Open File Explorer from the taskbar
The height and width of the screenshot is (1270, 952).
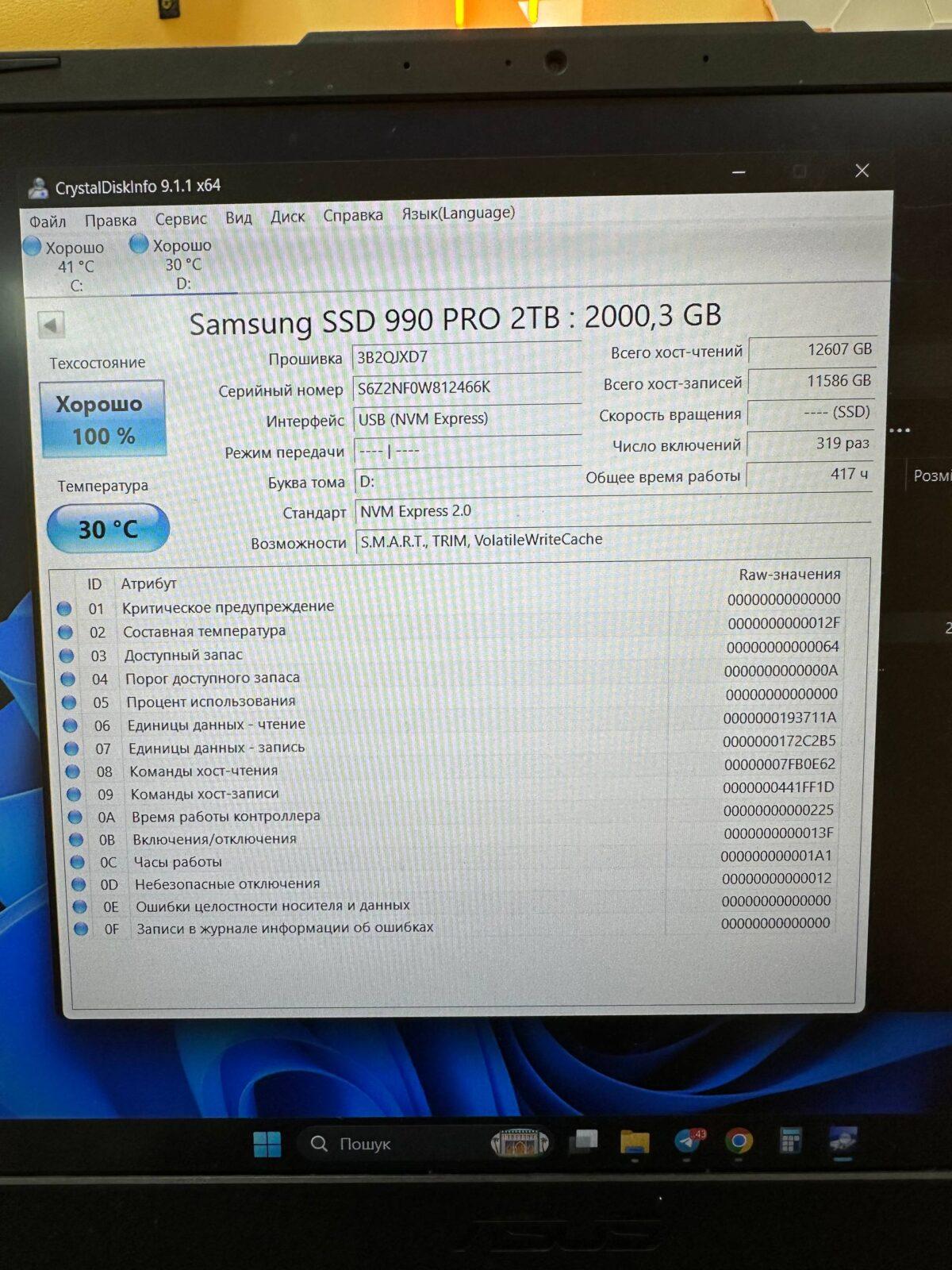click(x=635, y=1142)
